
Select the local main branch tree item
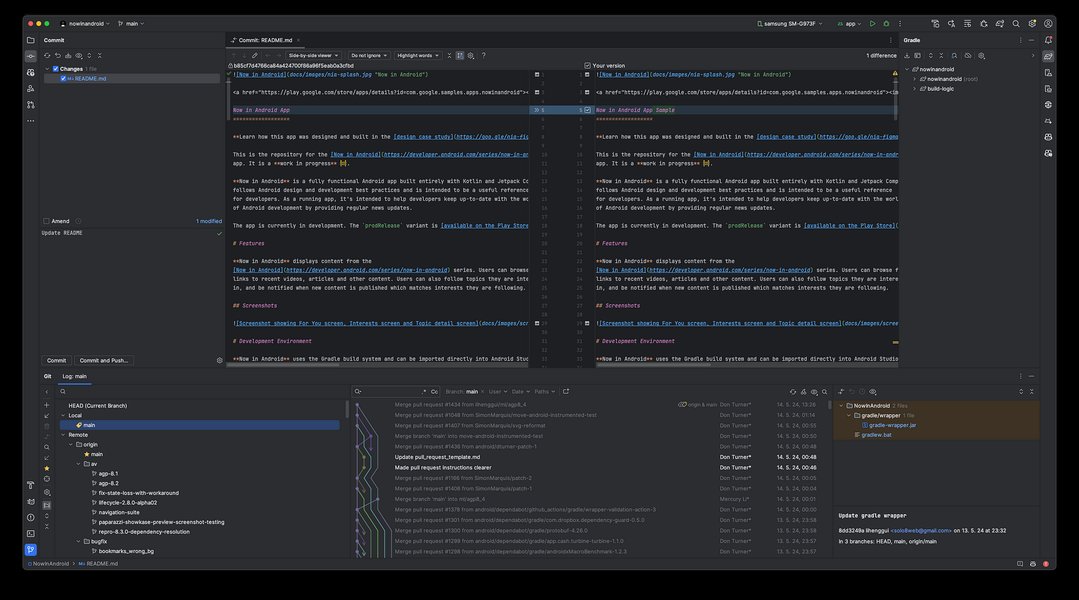[200, 425]
